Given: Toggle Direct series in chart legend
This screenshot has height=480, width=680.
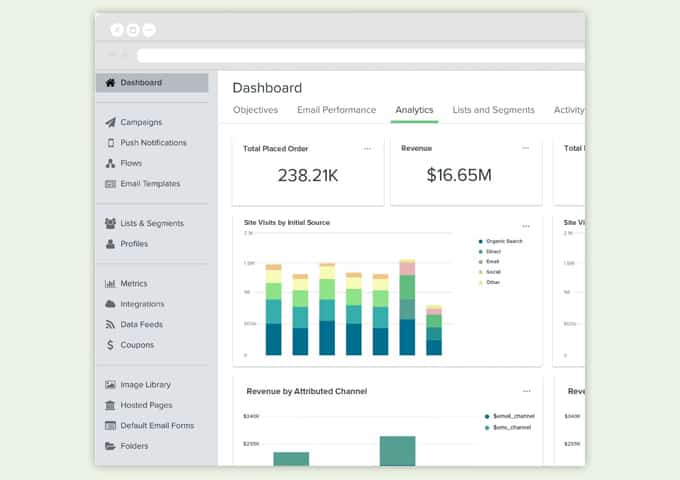Looking at the screenshot, I should [490, 251].
